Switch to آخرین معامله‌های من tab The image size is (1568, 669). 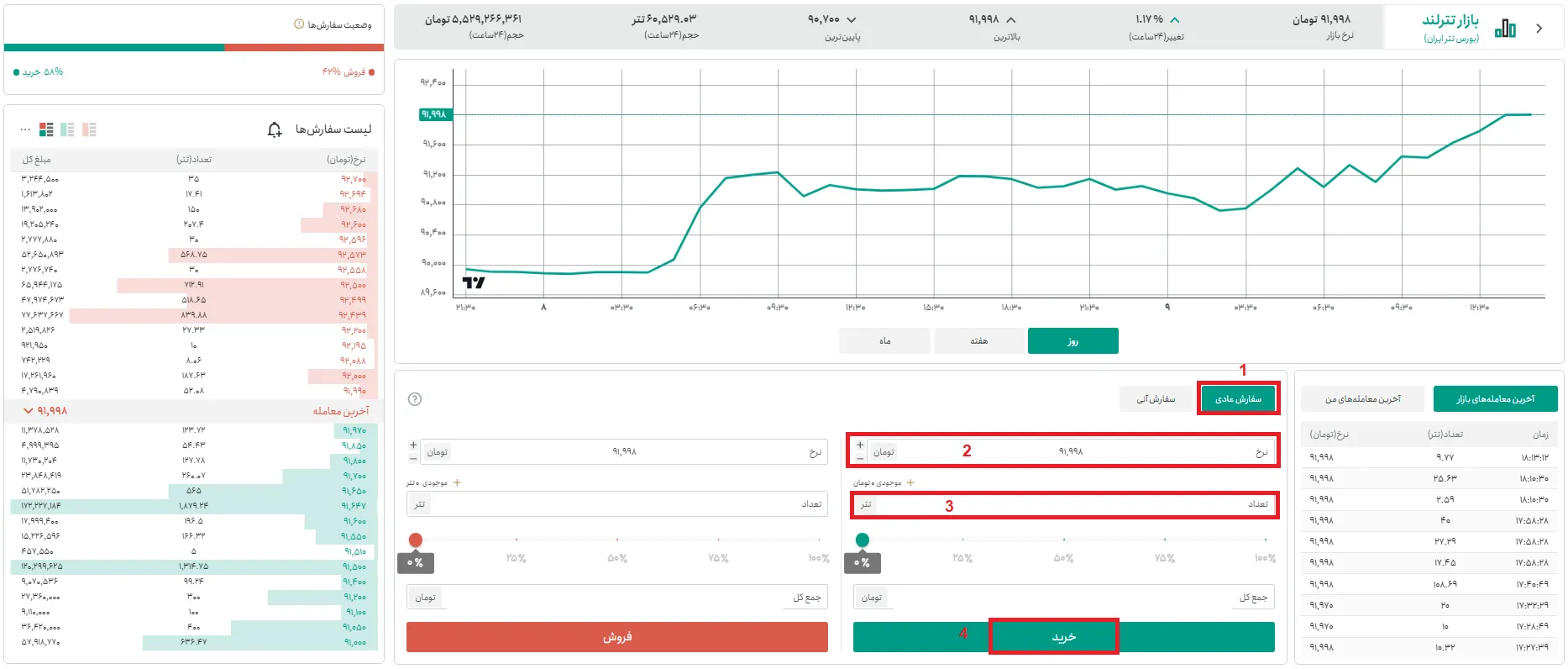(1362, 399)
